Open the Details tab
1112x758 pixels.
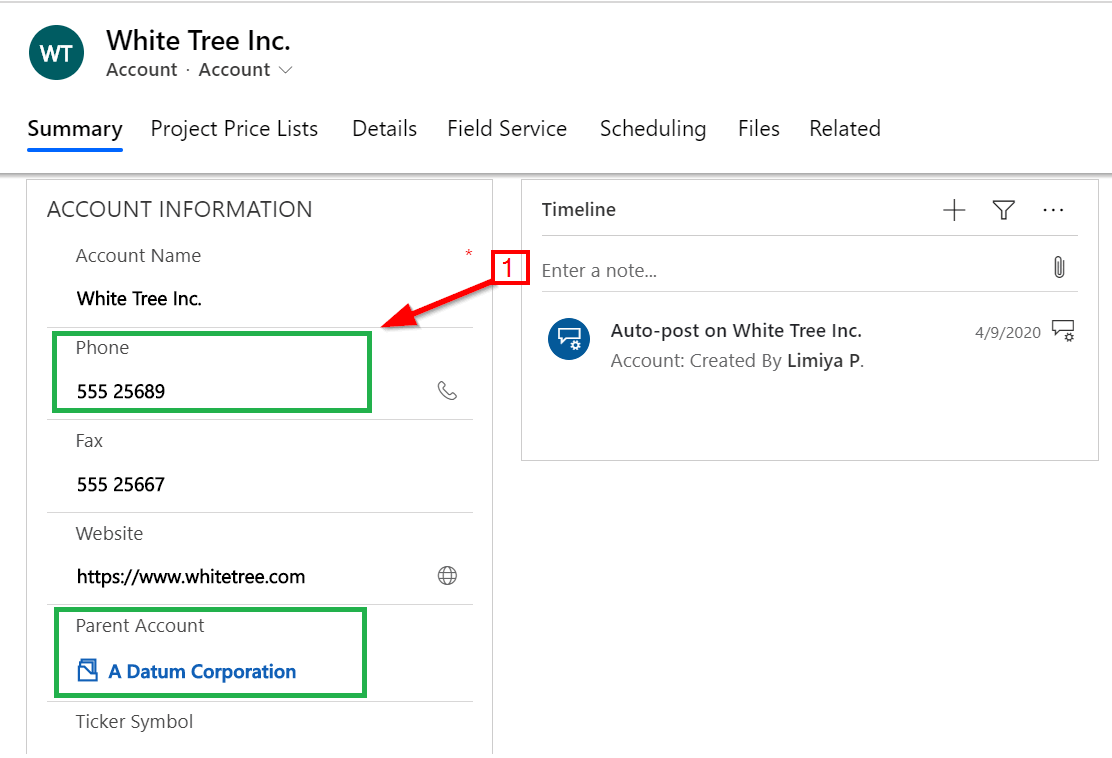click(x=384, y=129)
